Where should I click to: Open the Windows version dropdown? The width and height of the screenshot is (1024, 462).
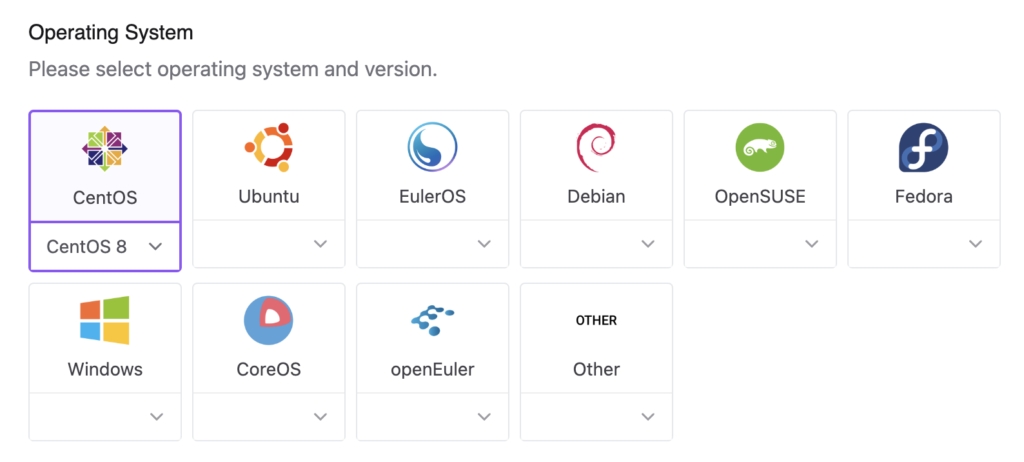(x=105, y=417)
